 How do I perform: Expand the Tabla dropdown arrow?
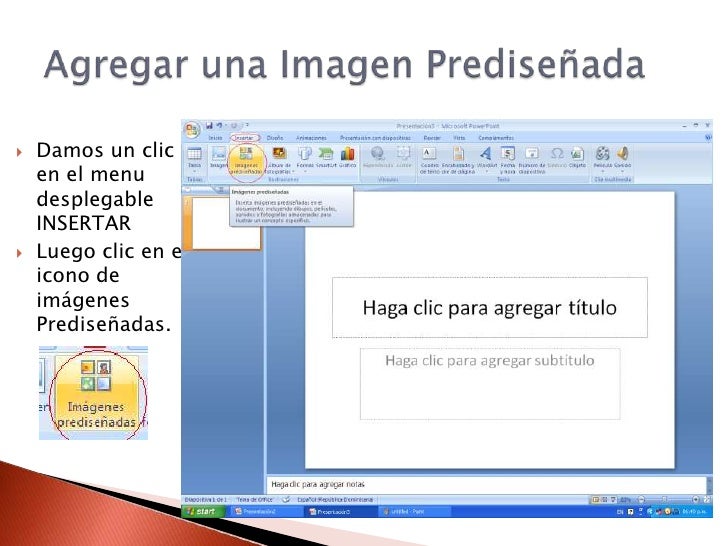194,171
